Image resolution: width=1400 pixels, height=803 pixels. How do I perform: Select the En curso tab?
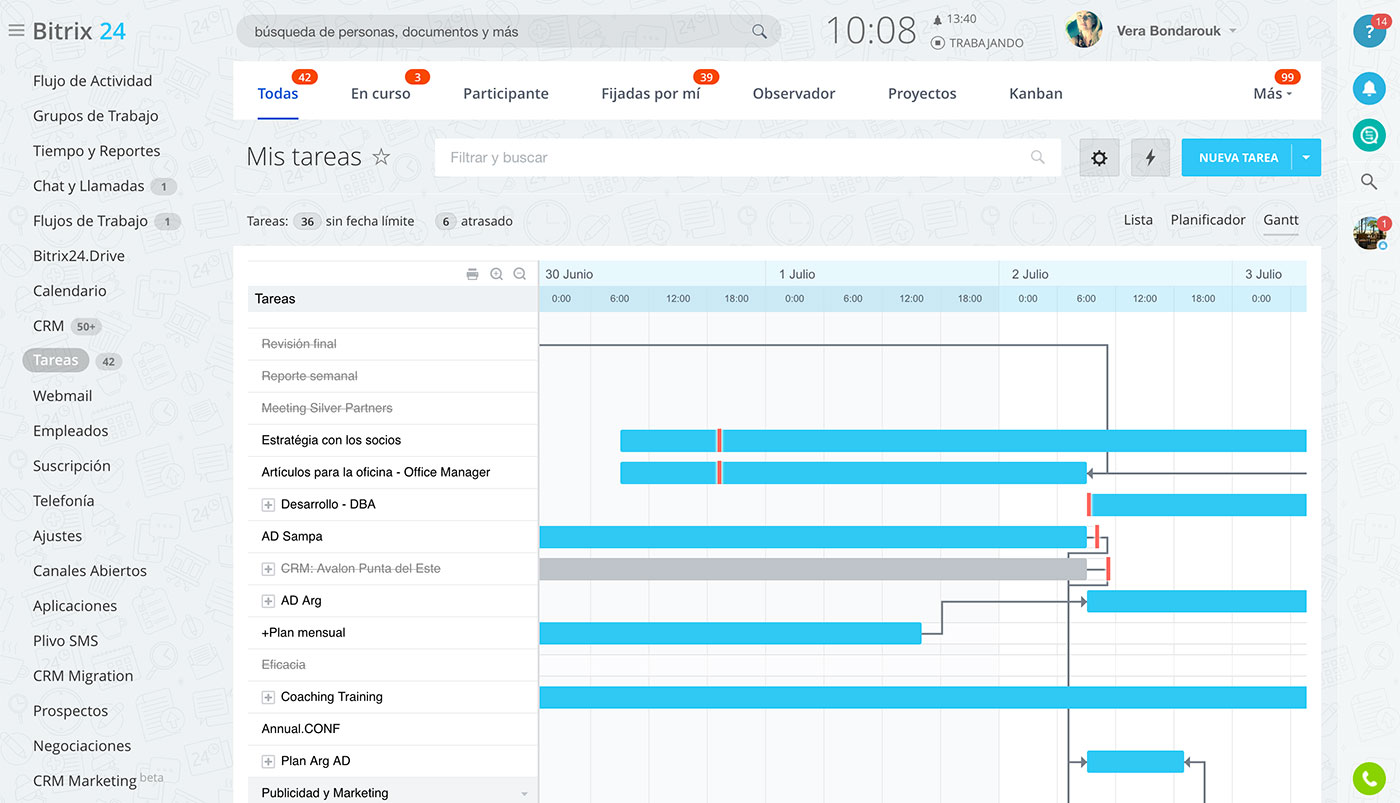(x=380, y=94)
